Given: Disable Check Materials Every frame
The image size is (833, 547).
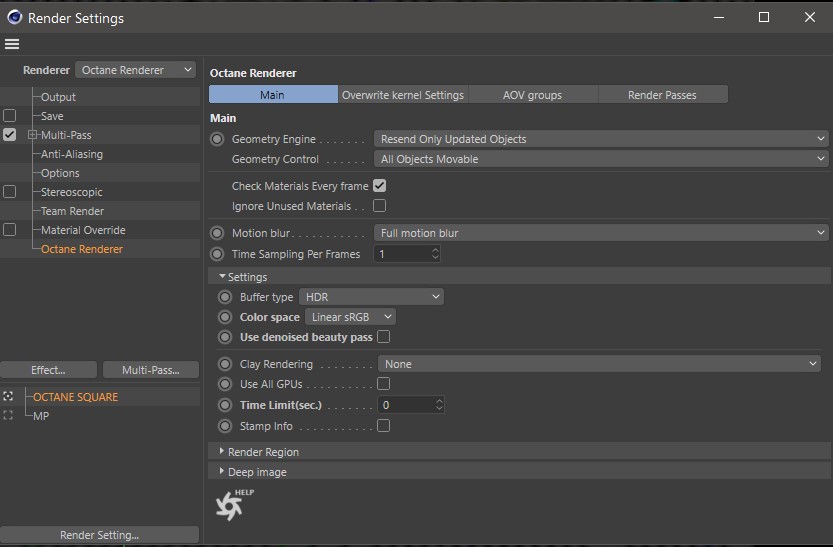Looking at the screenshot, I should click(x=379, y=186).
